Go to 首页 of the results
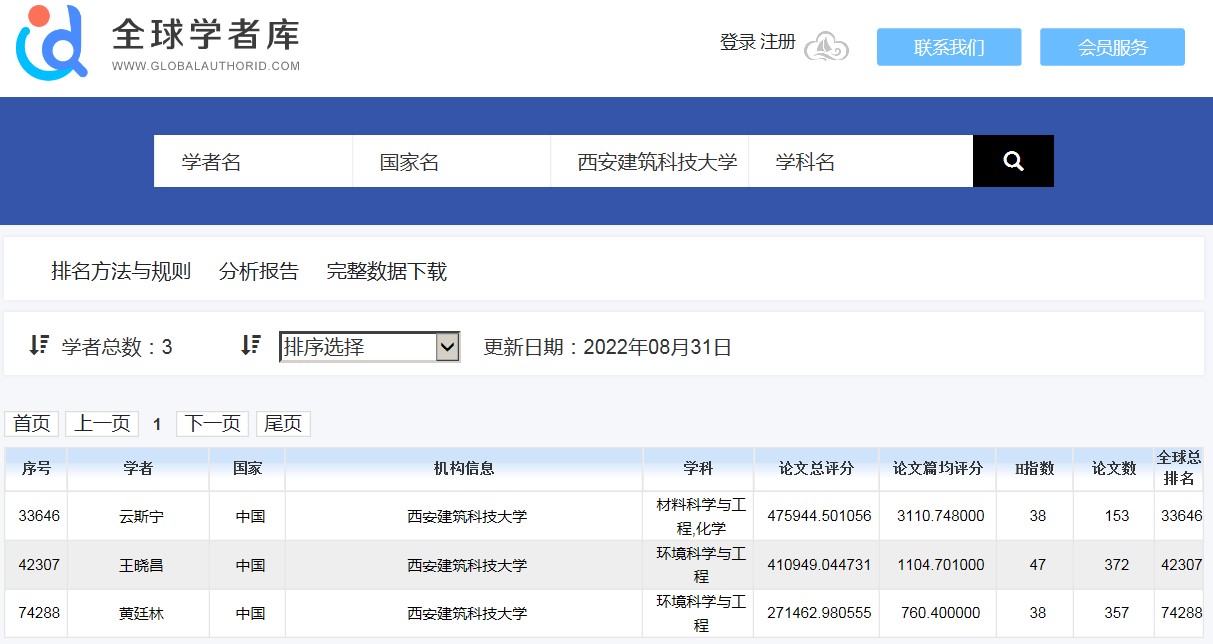 click(32, 424)
